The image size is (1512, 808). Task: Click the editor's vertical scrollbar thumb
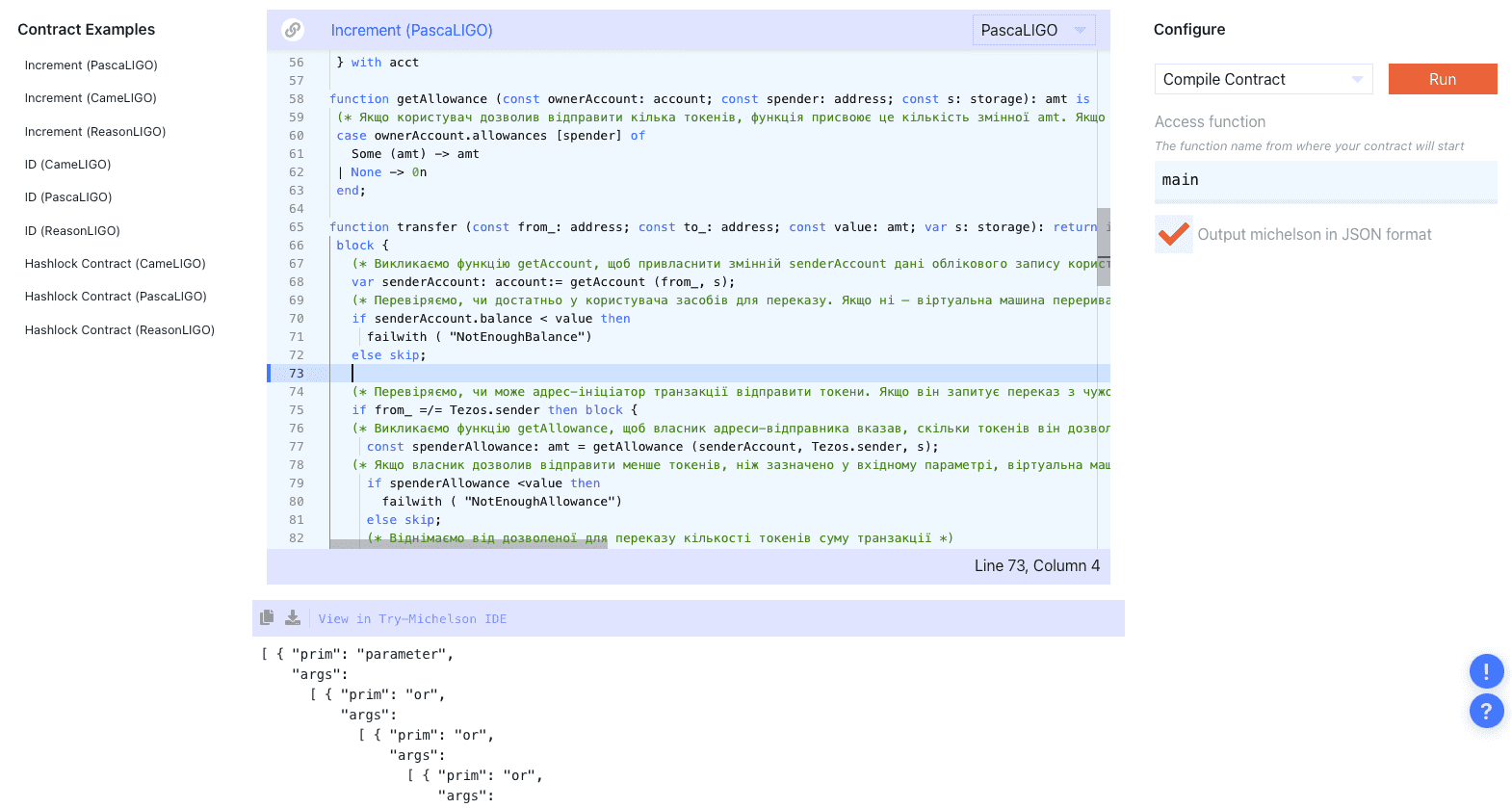1104,247
